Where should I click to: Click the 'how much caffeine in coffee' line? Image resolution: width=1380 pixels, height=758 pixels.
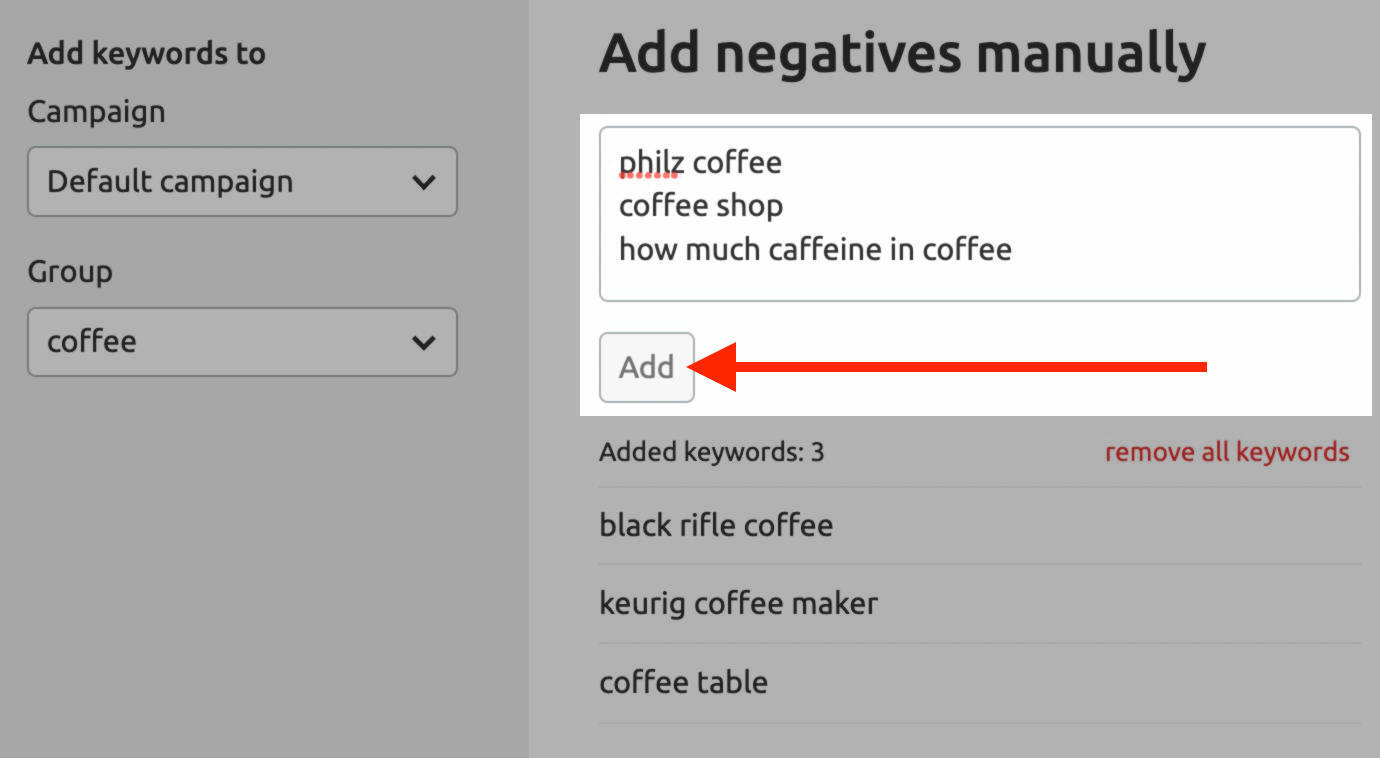click(x=815, y=249)
